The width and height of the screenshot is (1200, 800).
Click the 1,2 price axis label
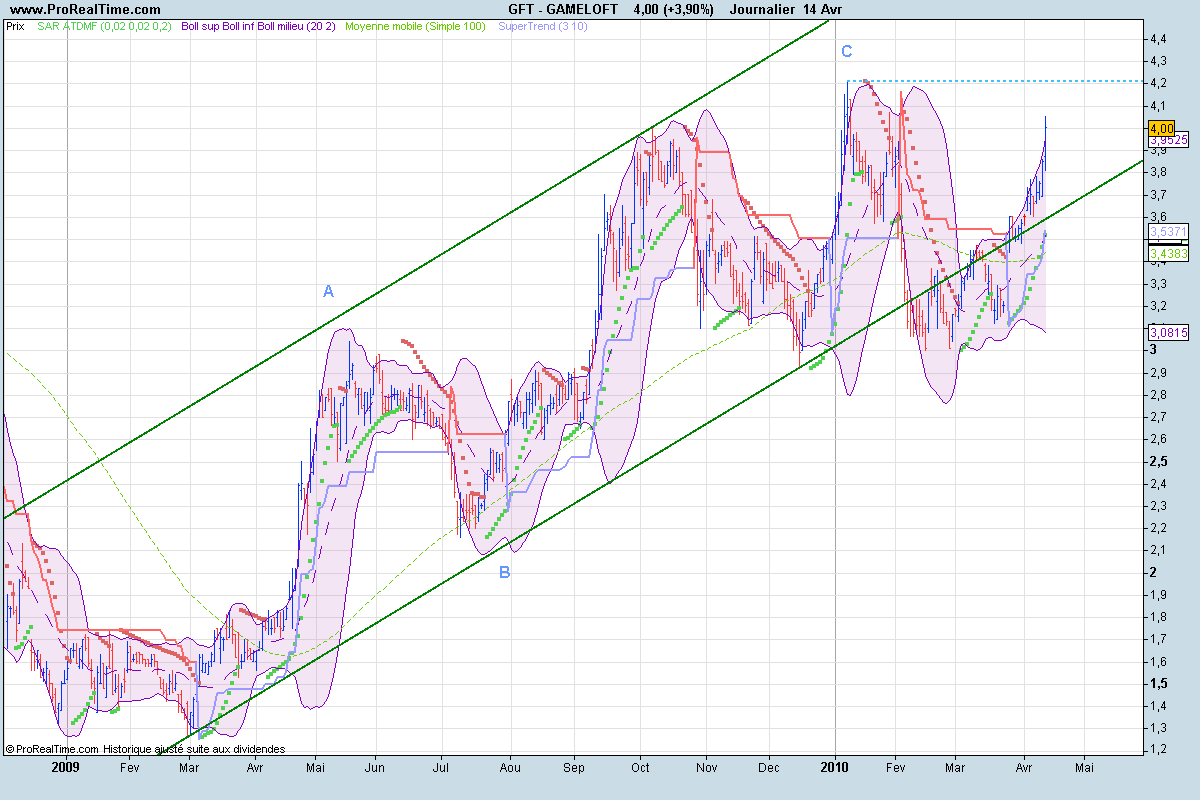click(x=1157, y=750)
